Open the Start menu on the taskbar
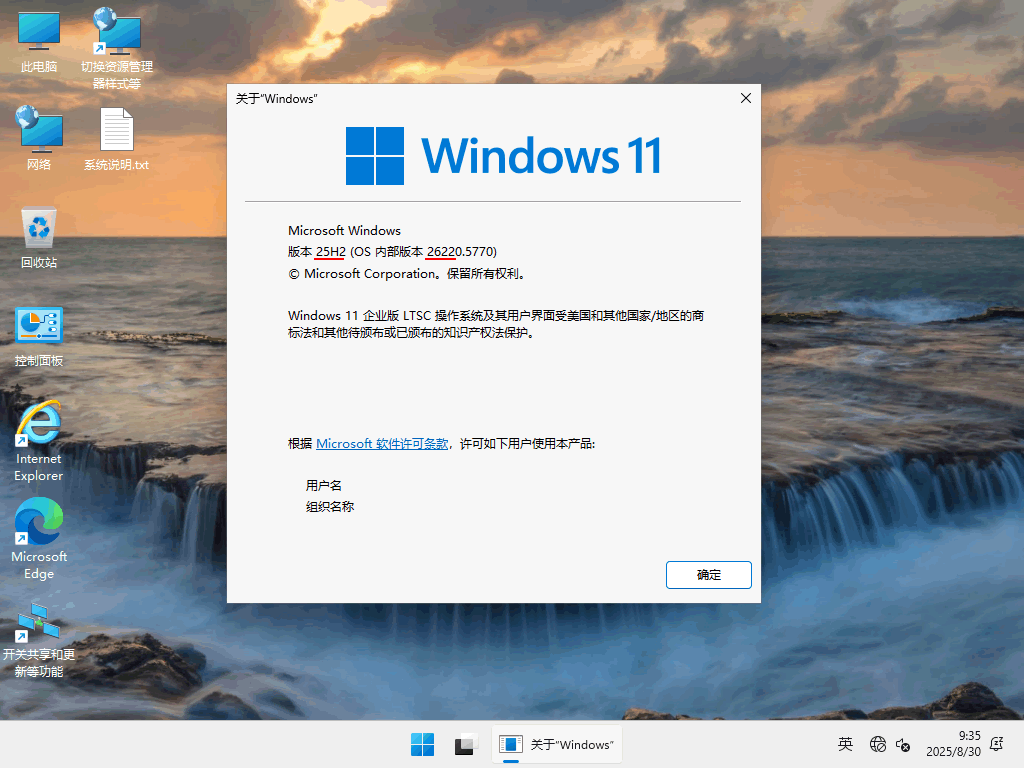1024x768 pixels. tap(423, 744)
